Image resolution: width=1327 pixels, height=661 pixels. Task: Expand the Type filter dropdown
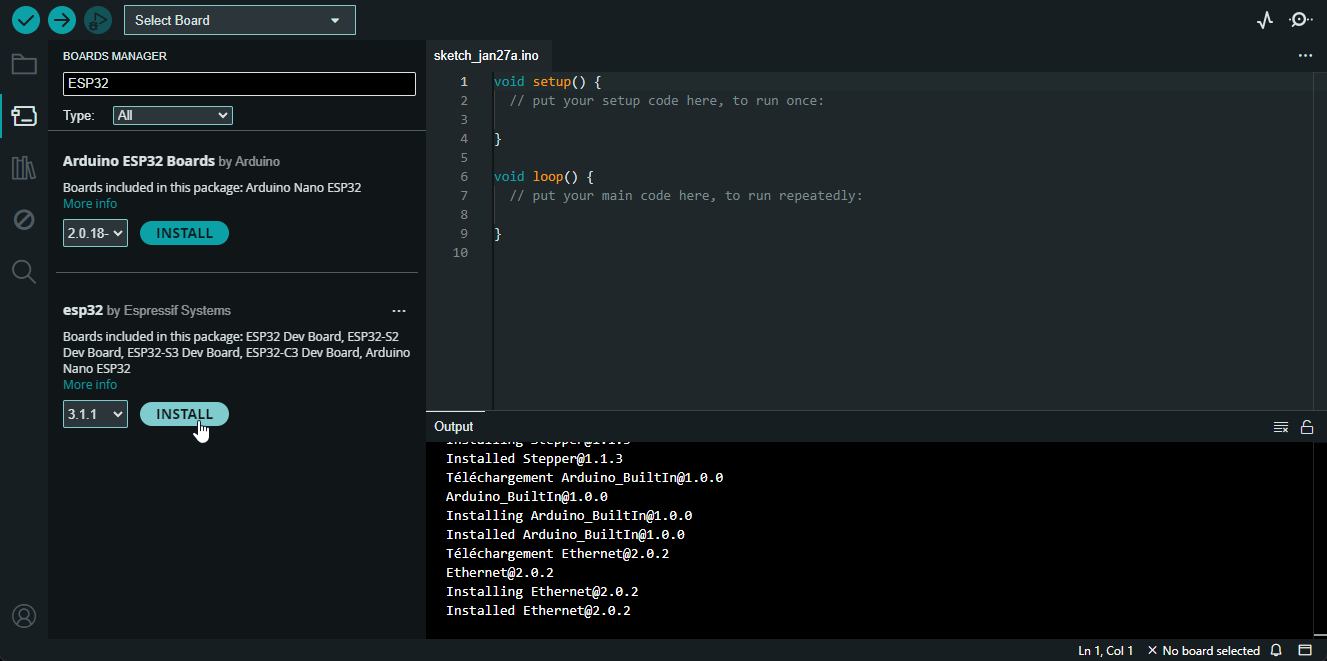pyautogui.click(x=172, y=116)
